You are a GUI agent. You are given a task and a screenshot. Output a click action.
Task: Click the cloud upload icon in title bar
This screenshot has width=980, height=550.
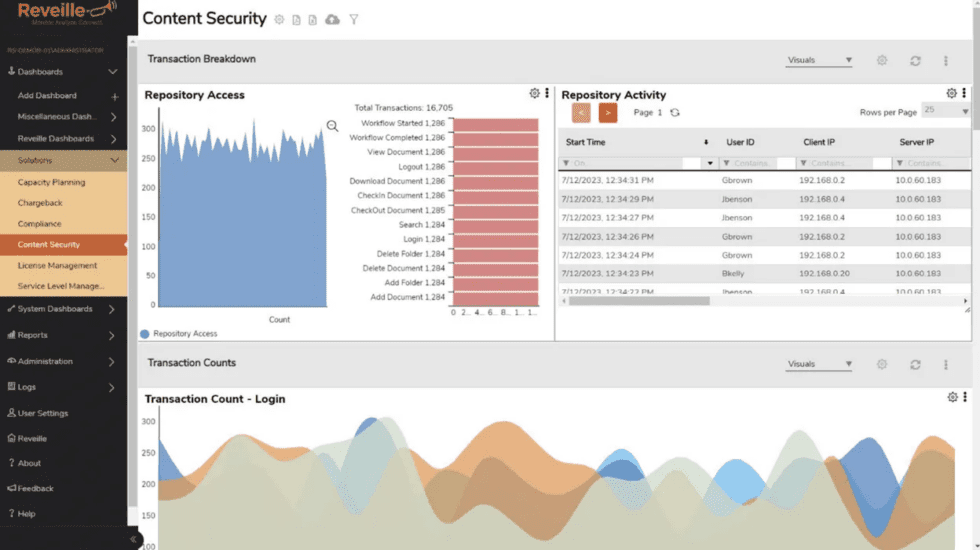[332, 20]
